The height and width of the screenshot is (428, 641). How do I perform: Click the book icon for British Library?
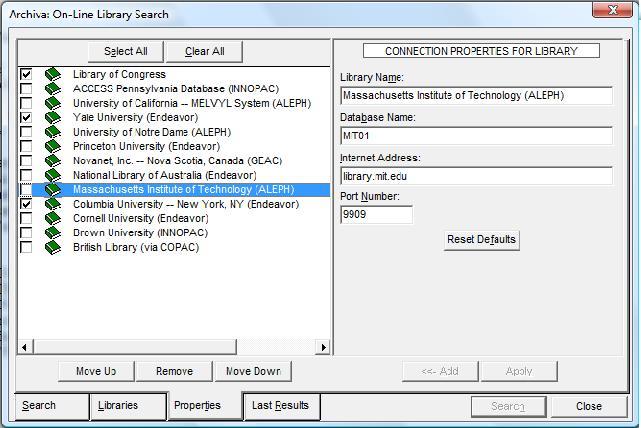[x=53, y=248]
